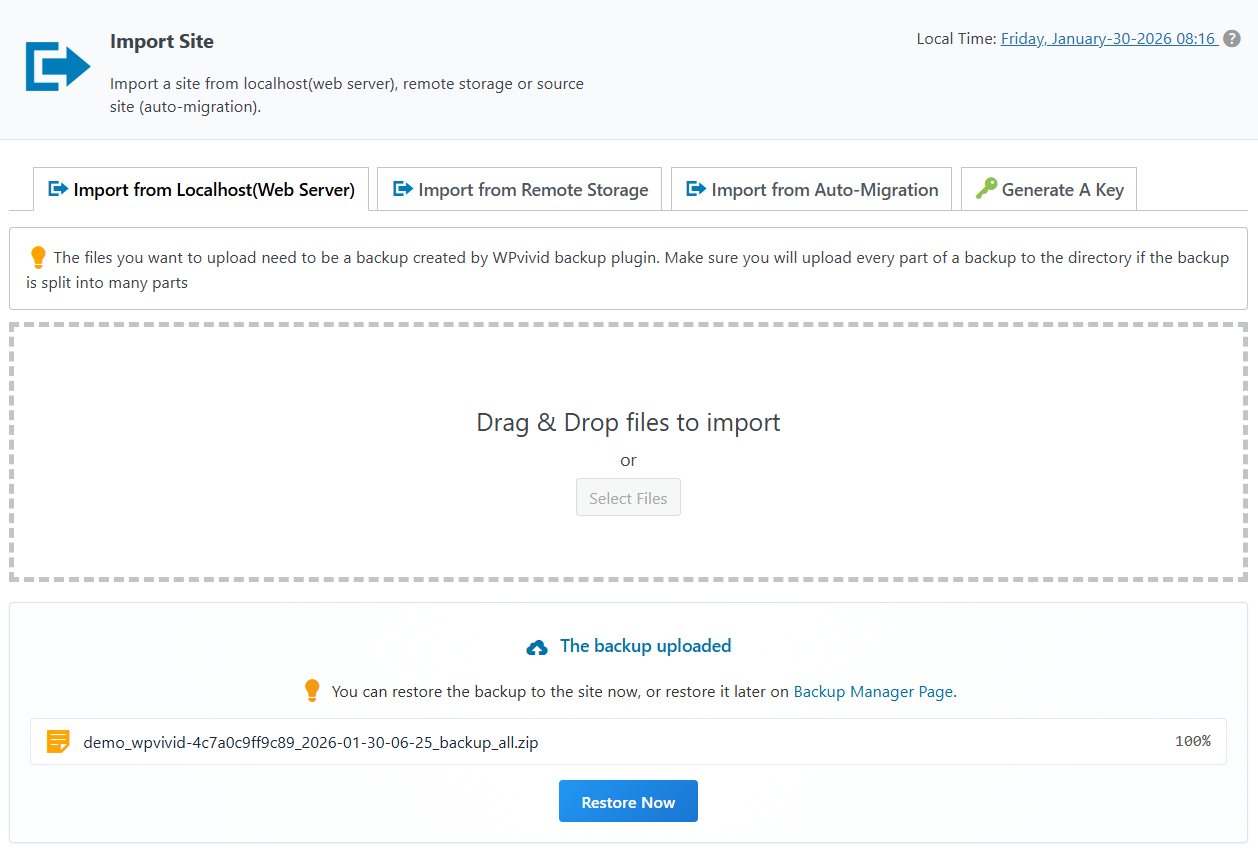
Task: Click the 100% upload progress indicator
Action: pyautogui.click(x=1192, y=741)
